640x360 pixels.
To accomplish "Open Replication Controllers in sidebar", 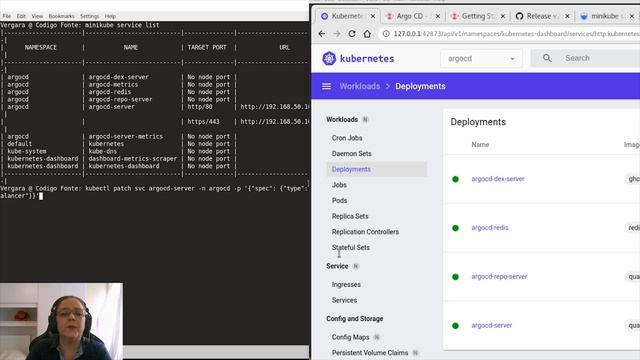I will tap(365, 232).
